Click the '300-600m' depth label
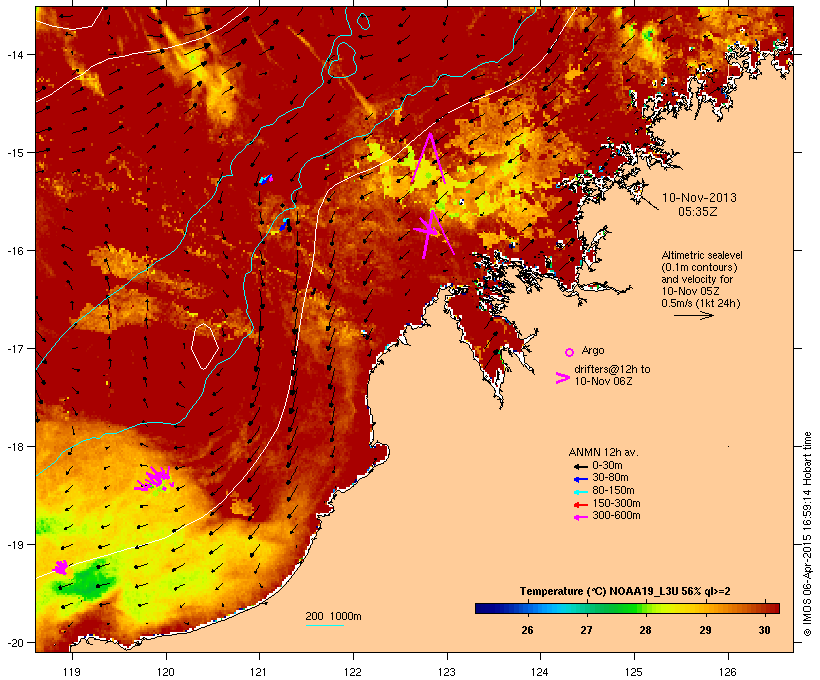Screen dimensions: 820x680 click(x=616, y=516)
